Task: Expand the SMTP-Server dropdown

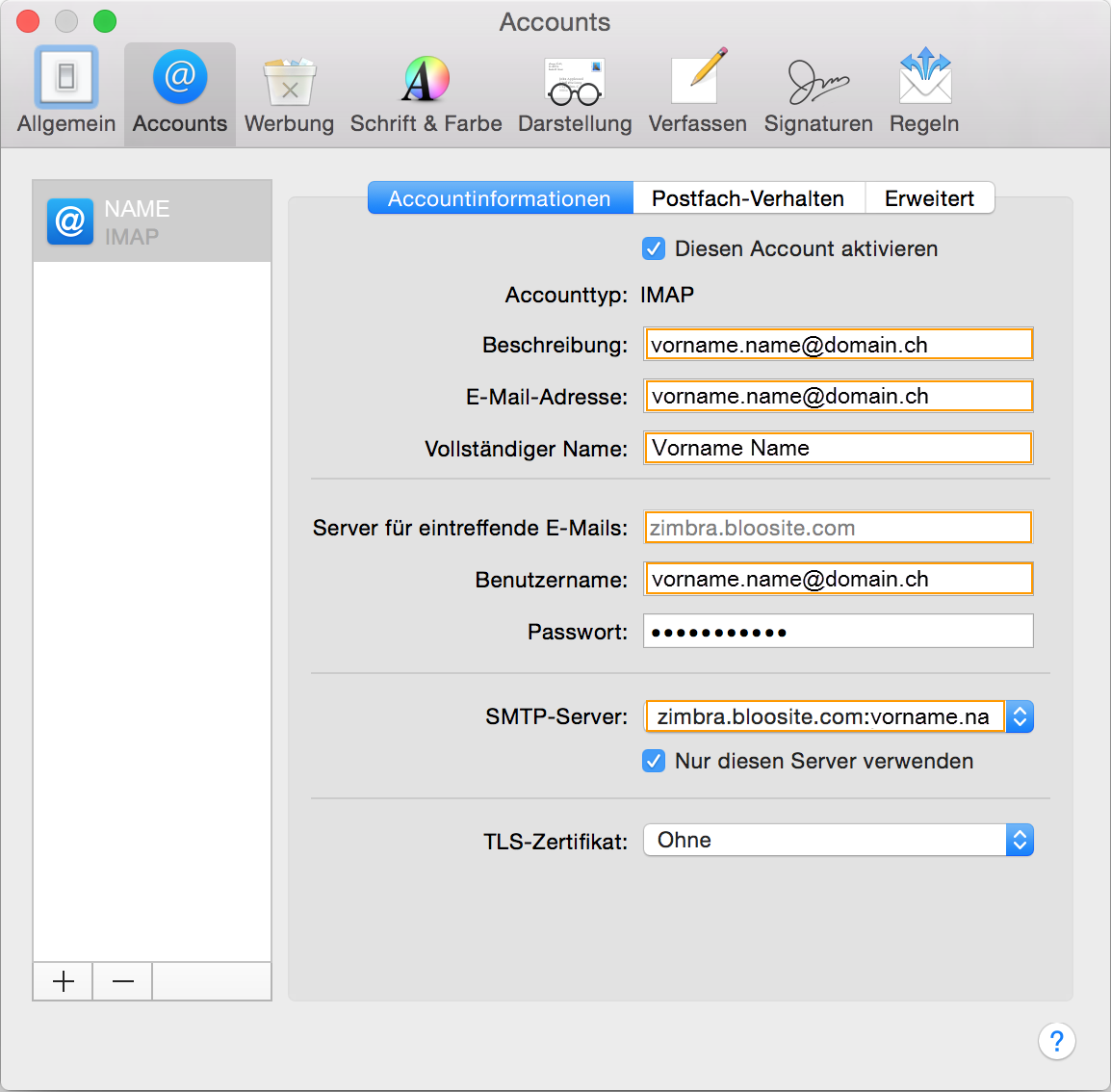Action: pyautogui.click(x=1019, y=716)
